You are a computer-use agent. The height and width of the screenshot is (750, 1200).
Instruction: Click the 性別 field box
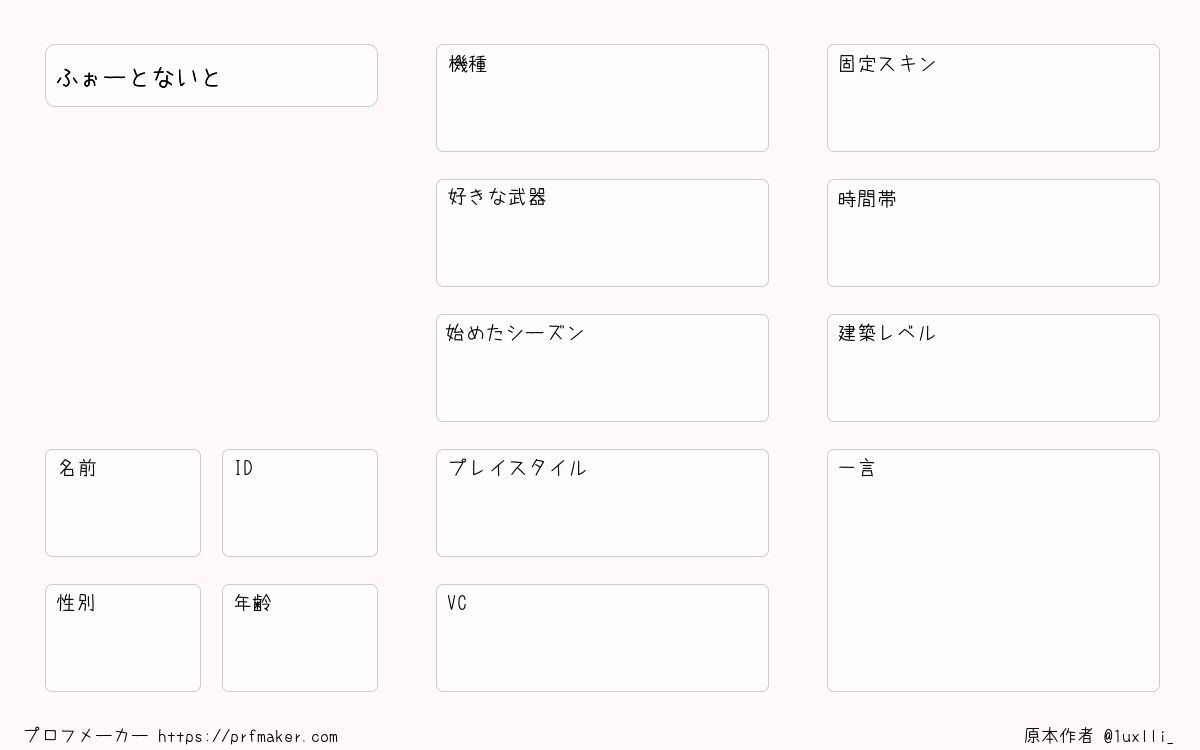123,638
